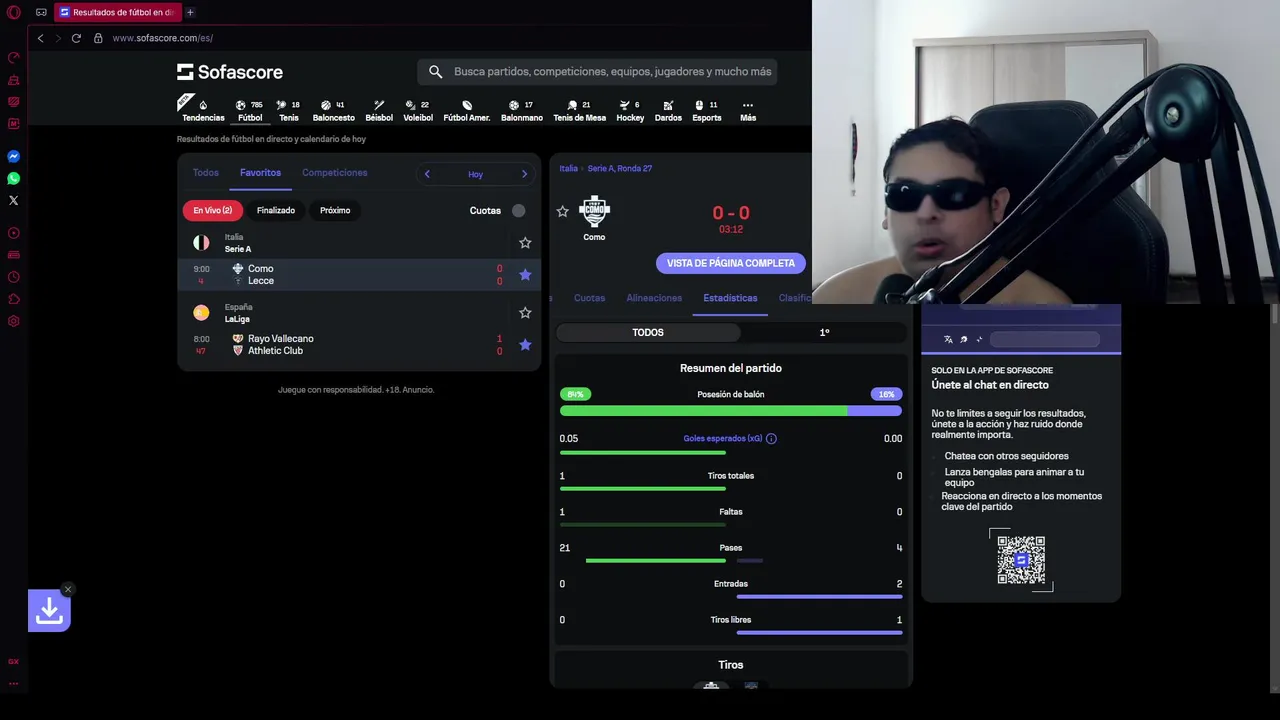Unfavorite the Como vs Lecce match star
The image size is (1280, 720).
525,275
